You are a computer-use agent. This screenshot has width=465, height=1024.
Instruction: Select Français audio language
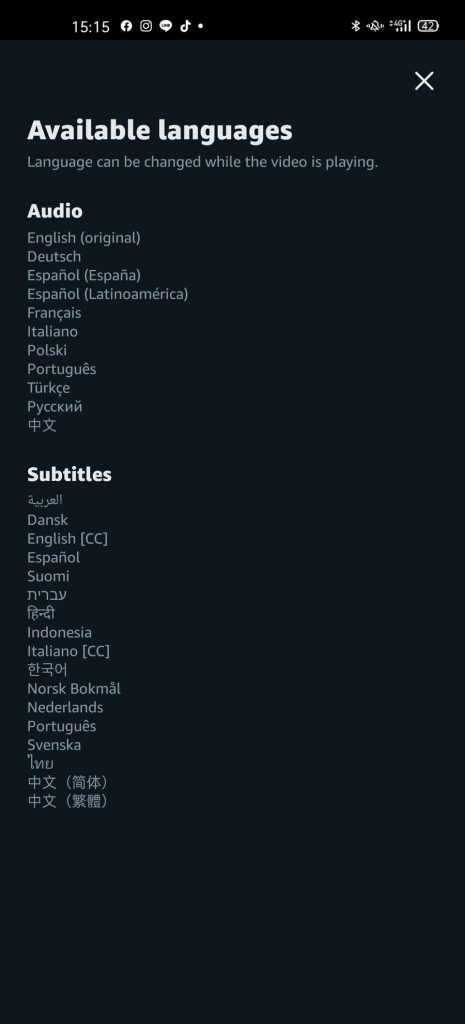[x=54, y=313]
